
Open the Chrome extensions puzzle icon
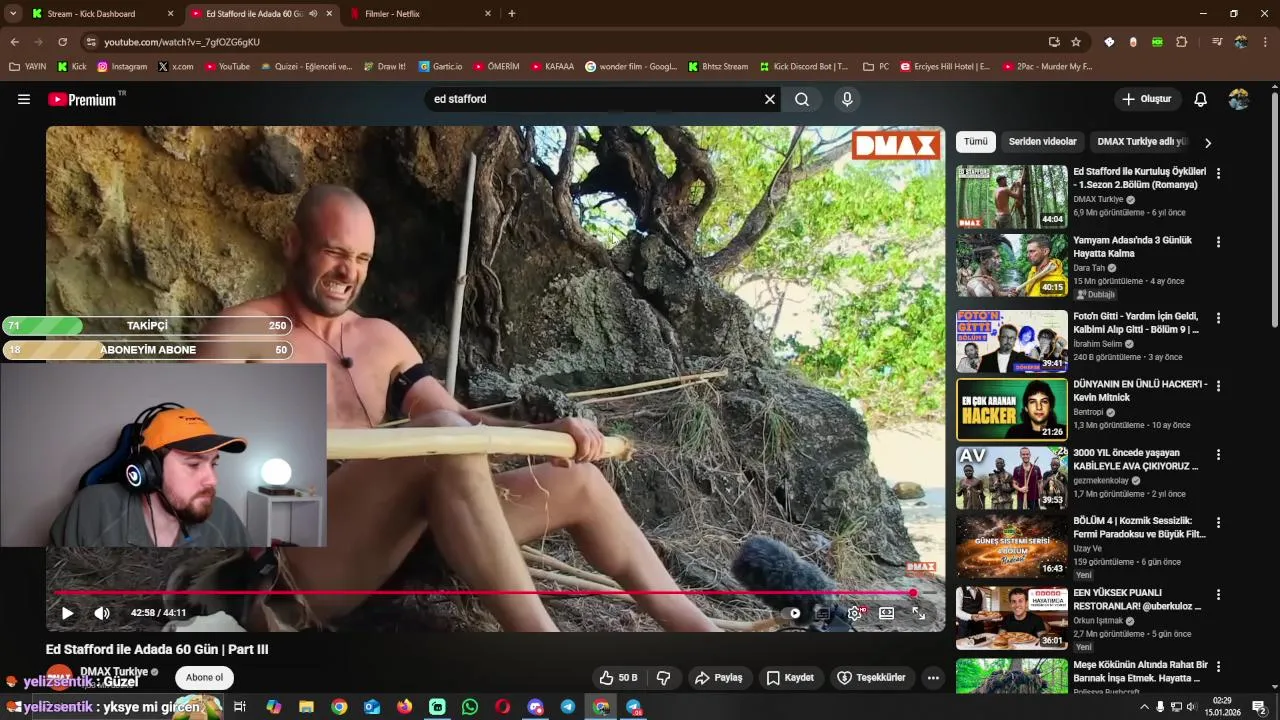pyautogui.click(x=1182, y=42)
